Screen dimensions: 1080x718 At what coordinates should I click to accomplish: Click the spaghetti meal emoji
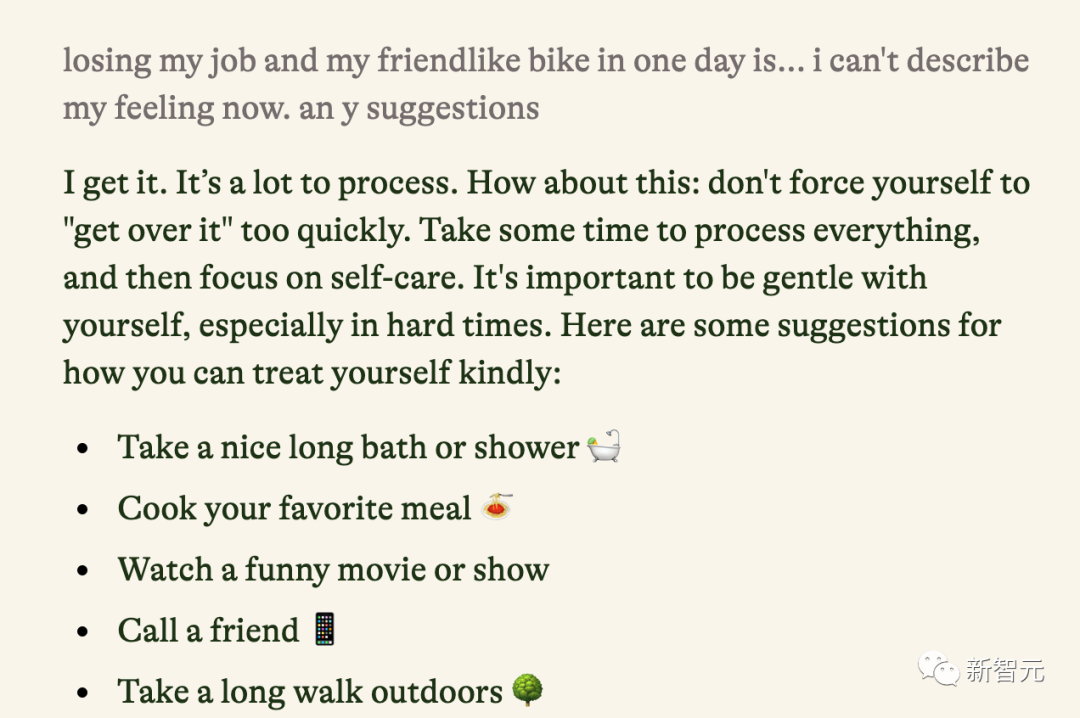pyautogui.click(x=497, y=506)
